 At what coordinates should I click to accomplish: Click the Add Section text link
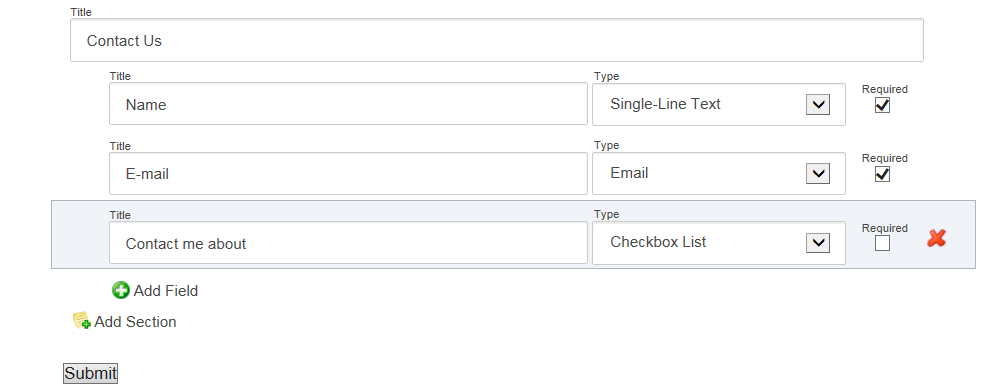[135, 322]
